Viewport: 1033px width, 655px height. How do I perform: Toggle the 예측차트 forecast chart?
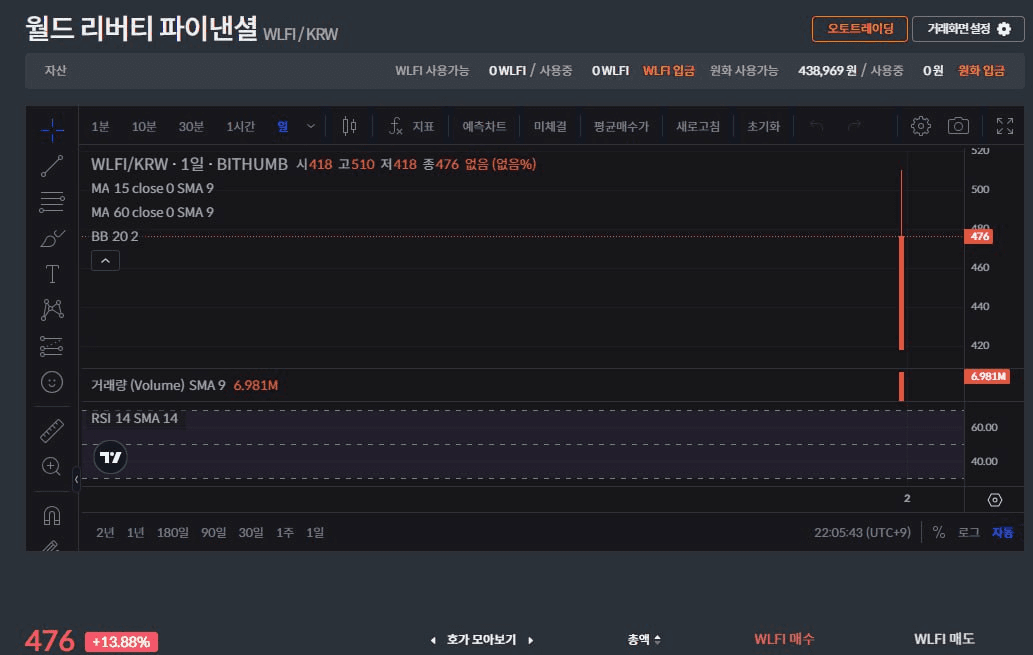484,127
